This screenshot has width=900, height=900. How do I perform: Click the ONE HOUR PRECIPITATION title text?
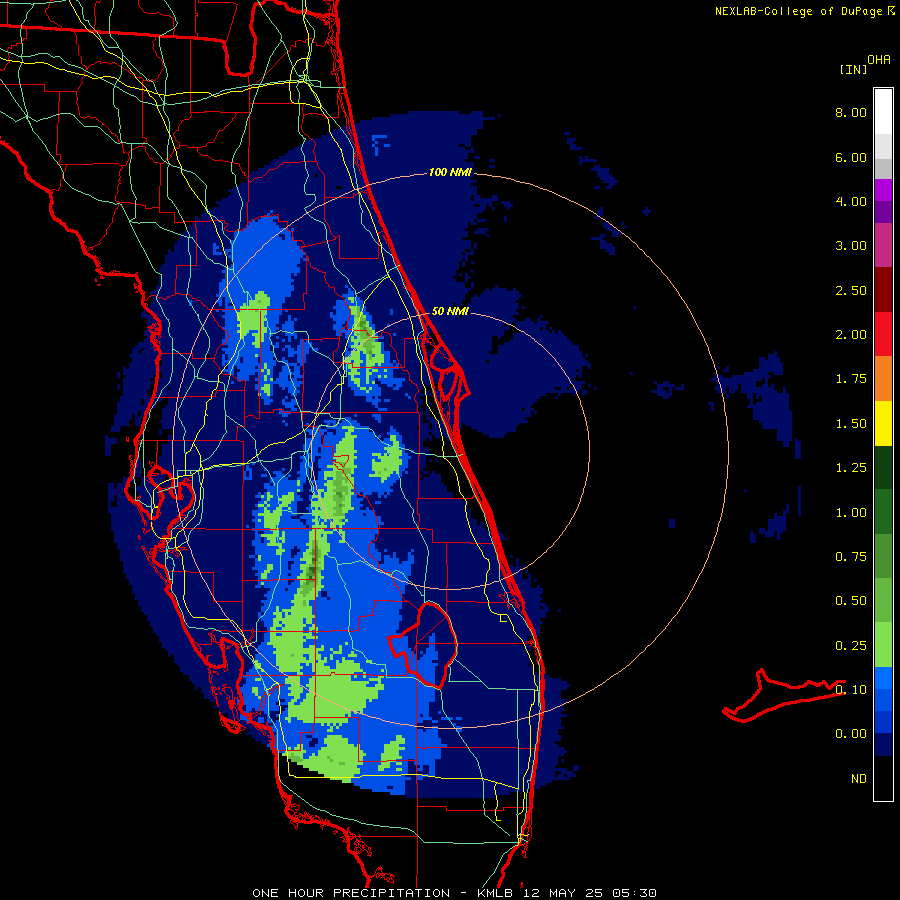click(351, 893)
